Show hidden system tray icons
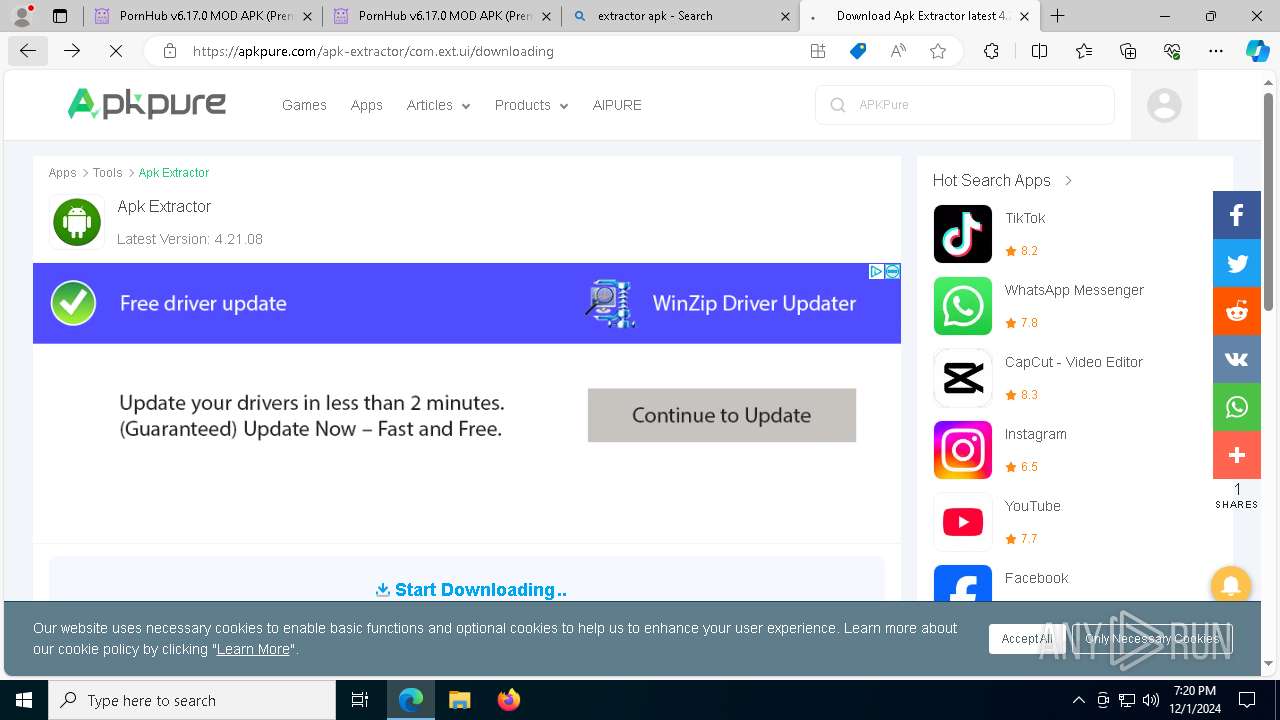The image size is (1280, 720). tap(1078, 700)
